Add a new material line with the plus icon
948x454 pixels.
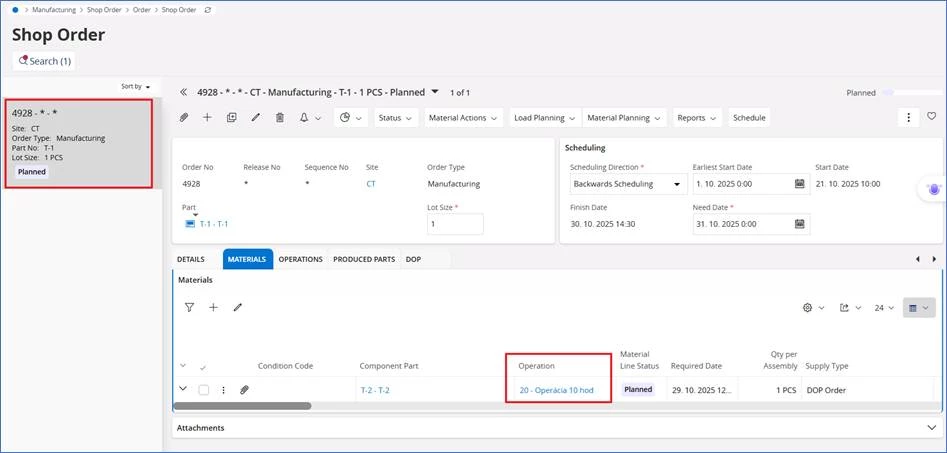[213, 307]
